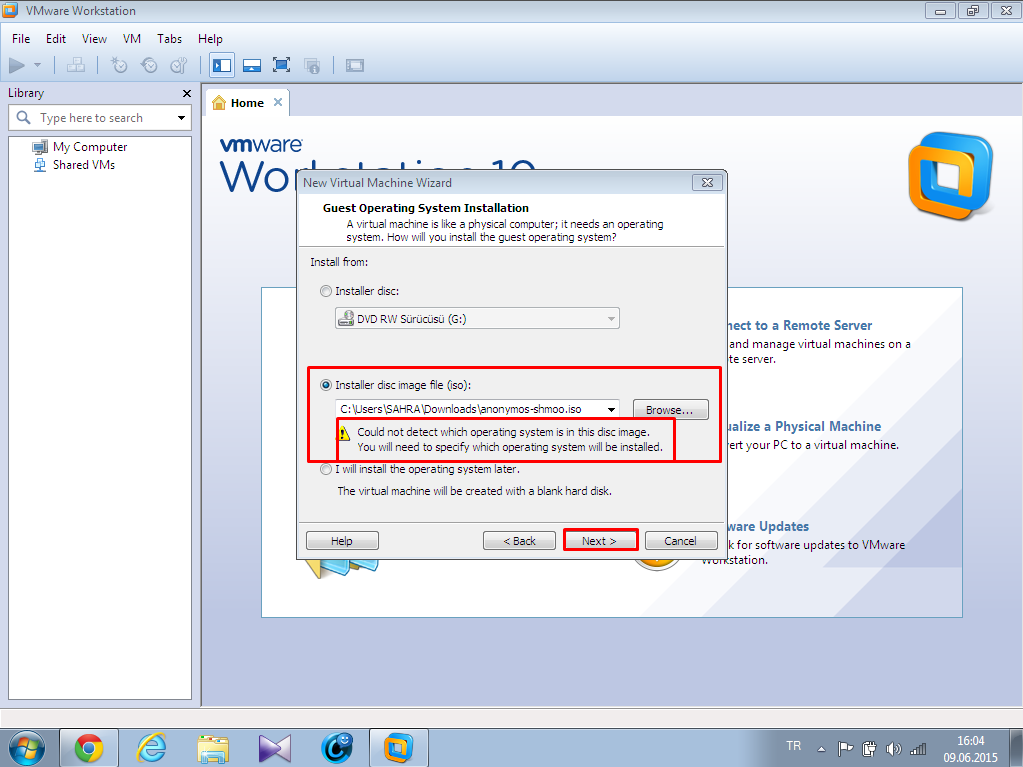The image size is (1023, 767).
Task: Click the network signal tray icon
Action: [918, 749]
